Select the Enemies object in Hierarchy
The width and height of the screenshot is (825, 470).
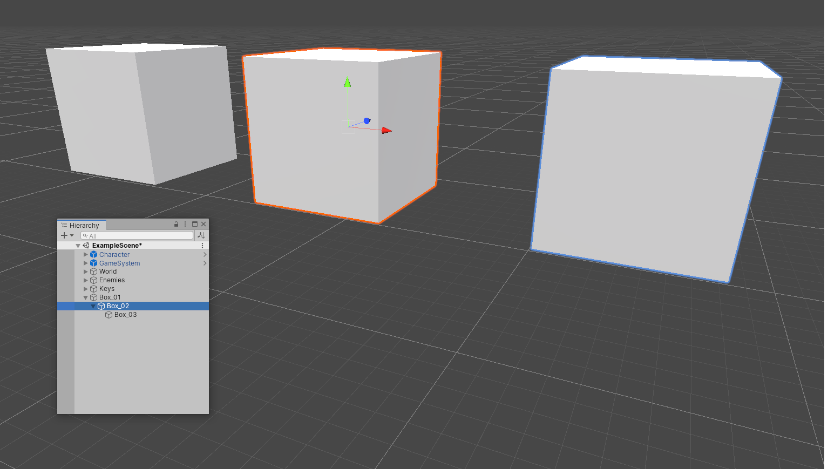point(111,280)
